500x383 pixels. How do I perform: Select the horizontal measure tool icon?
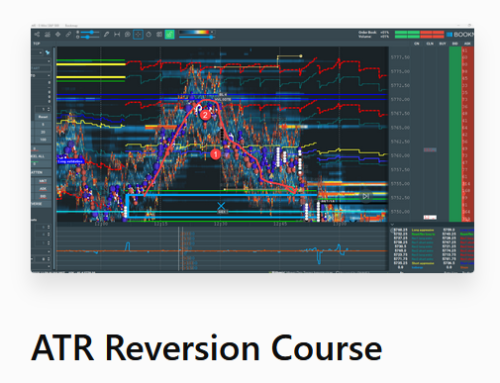(117, 34)
